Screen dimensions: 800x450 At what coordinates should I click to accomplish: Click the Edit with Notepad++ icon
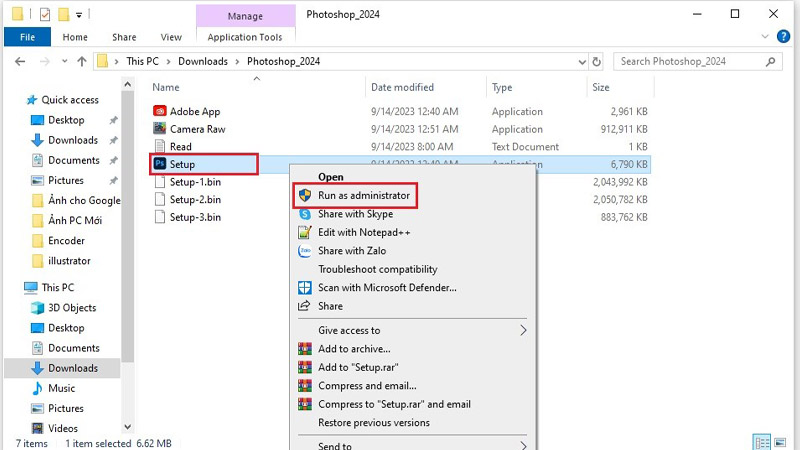tap(305, 232)
